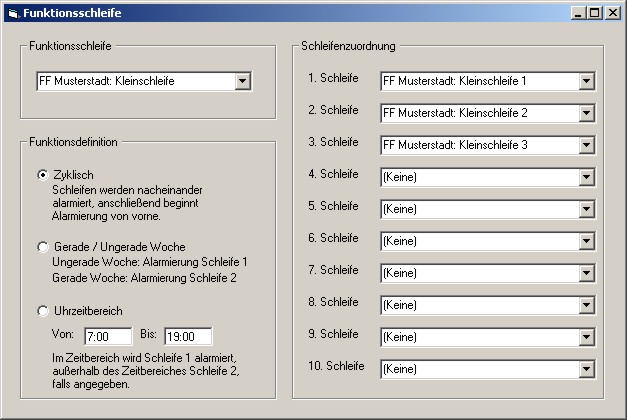Viewport: 627px width, 420px height.
Task: Click the Funktionsschleife title bar app icon
Action: click(x=12, y=12)
